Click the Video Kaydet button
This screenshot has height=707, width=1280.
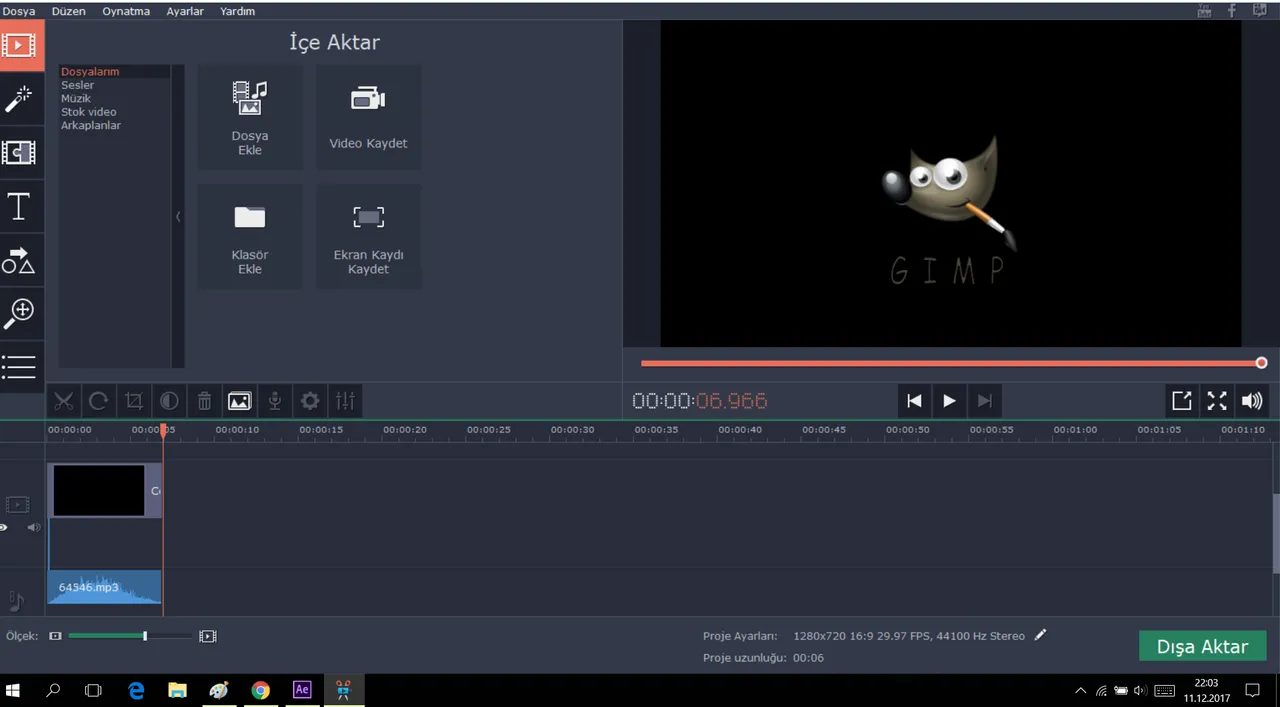click(368, 117)
